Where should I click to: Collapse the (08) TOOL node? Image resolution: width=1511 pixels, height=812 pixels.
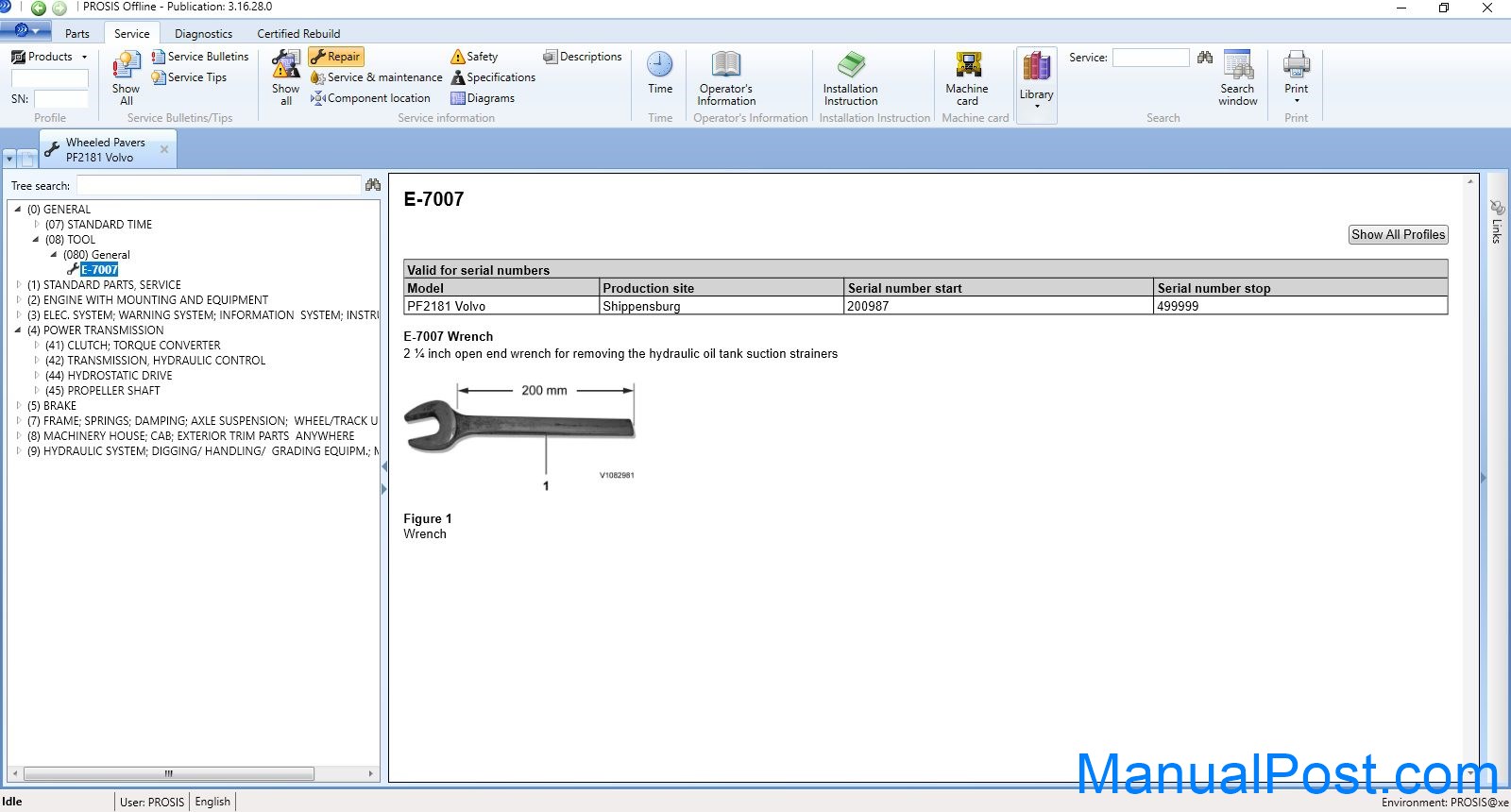(36, 240)
